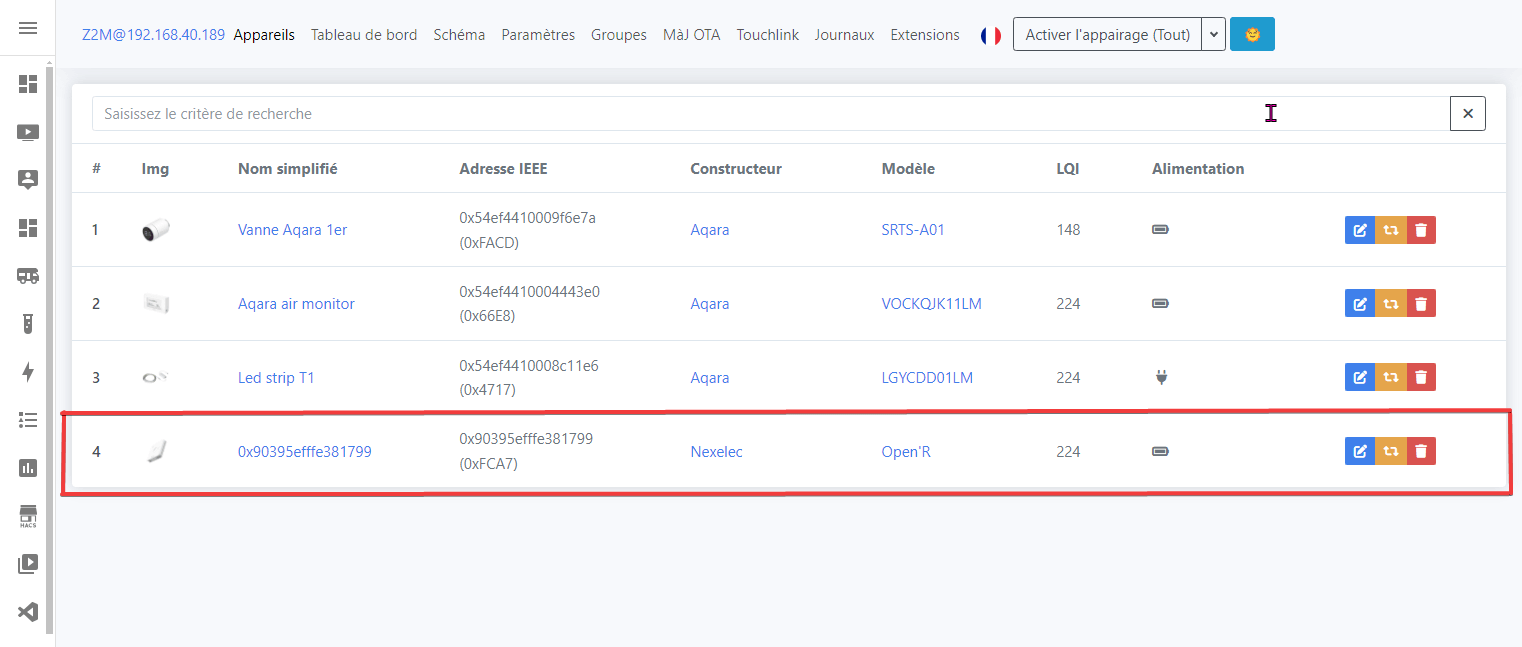Open the bulleted list sidebar icon
The width and height of the screenshot is (1522, 647).
[x=28, y=420]
